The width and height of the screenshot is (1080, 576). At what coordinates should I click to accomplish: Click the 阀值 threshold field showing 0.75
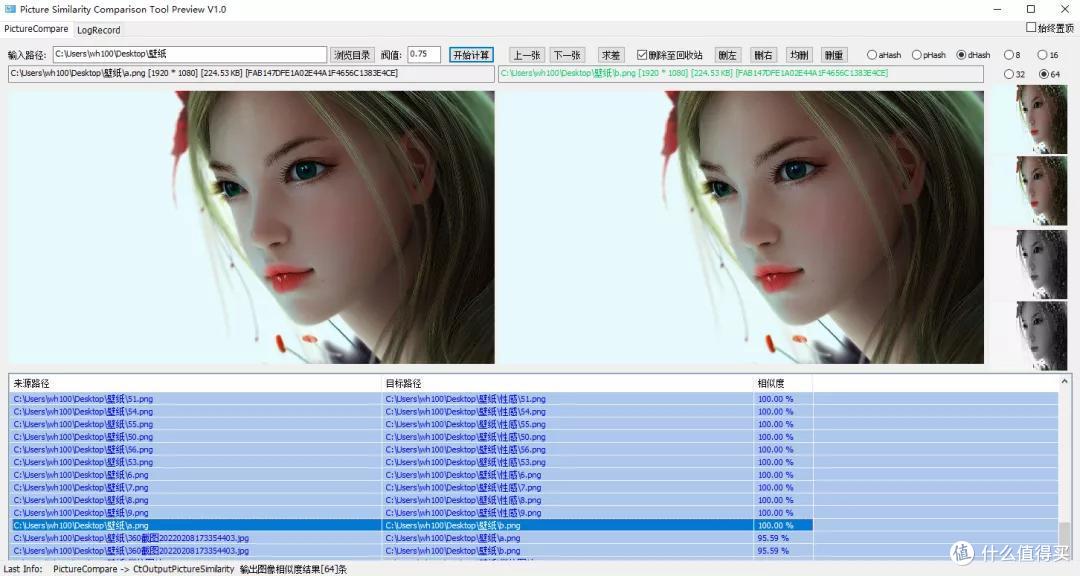[x=424, y=54]
